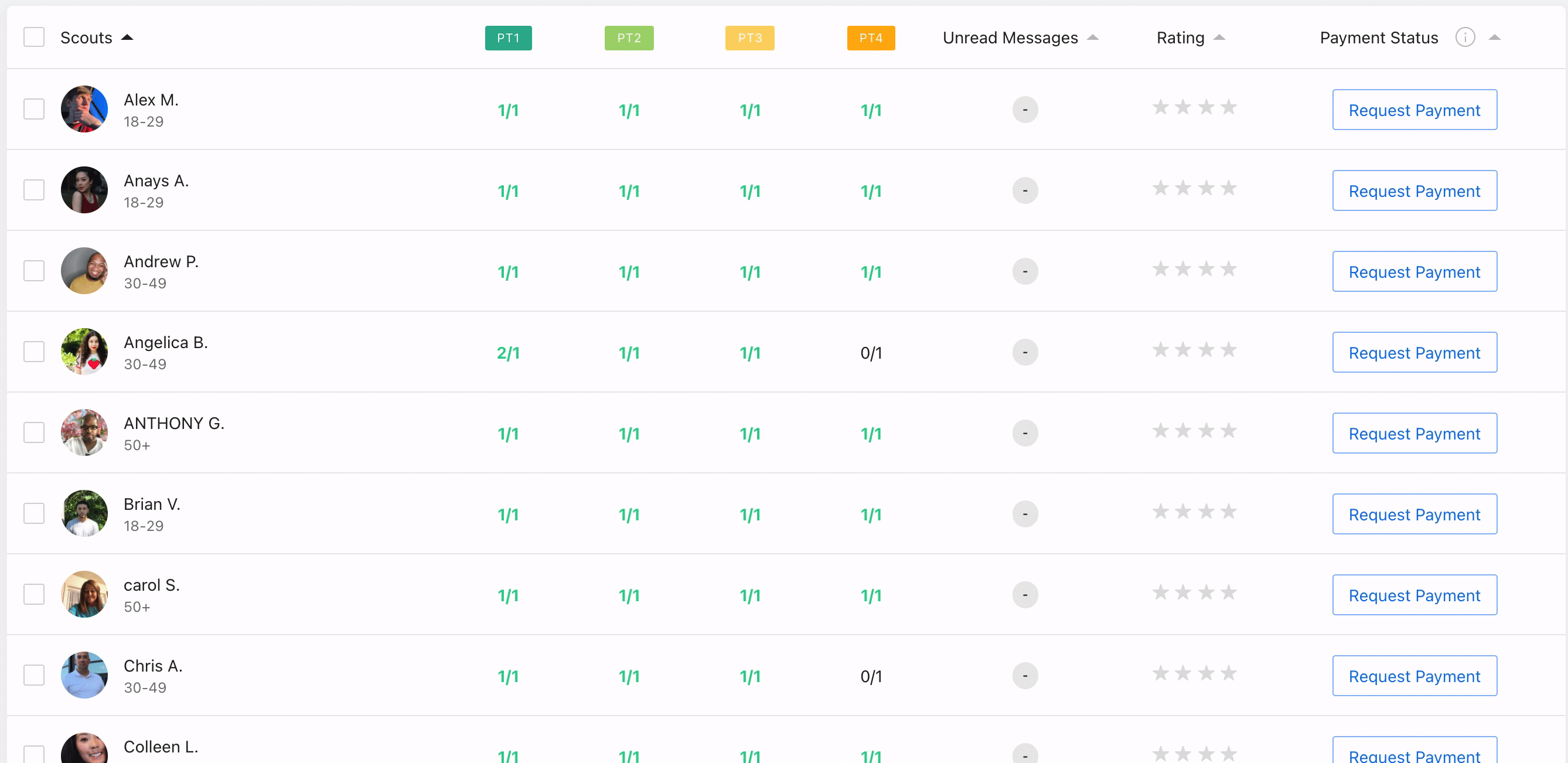The image size is (1568, 763).
Task: Rate Chris A. three stars
Action: (x=1206, y=673)
